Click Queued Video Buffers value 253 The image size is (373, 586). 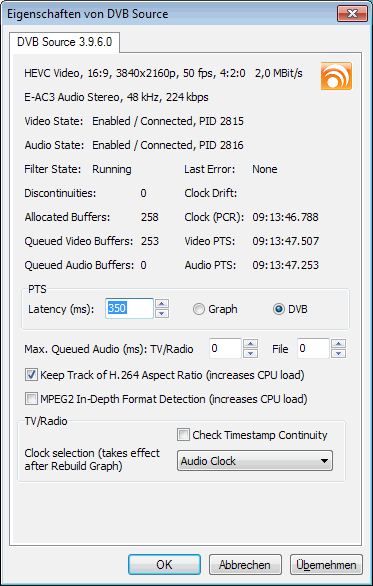coord(149,241)
